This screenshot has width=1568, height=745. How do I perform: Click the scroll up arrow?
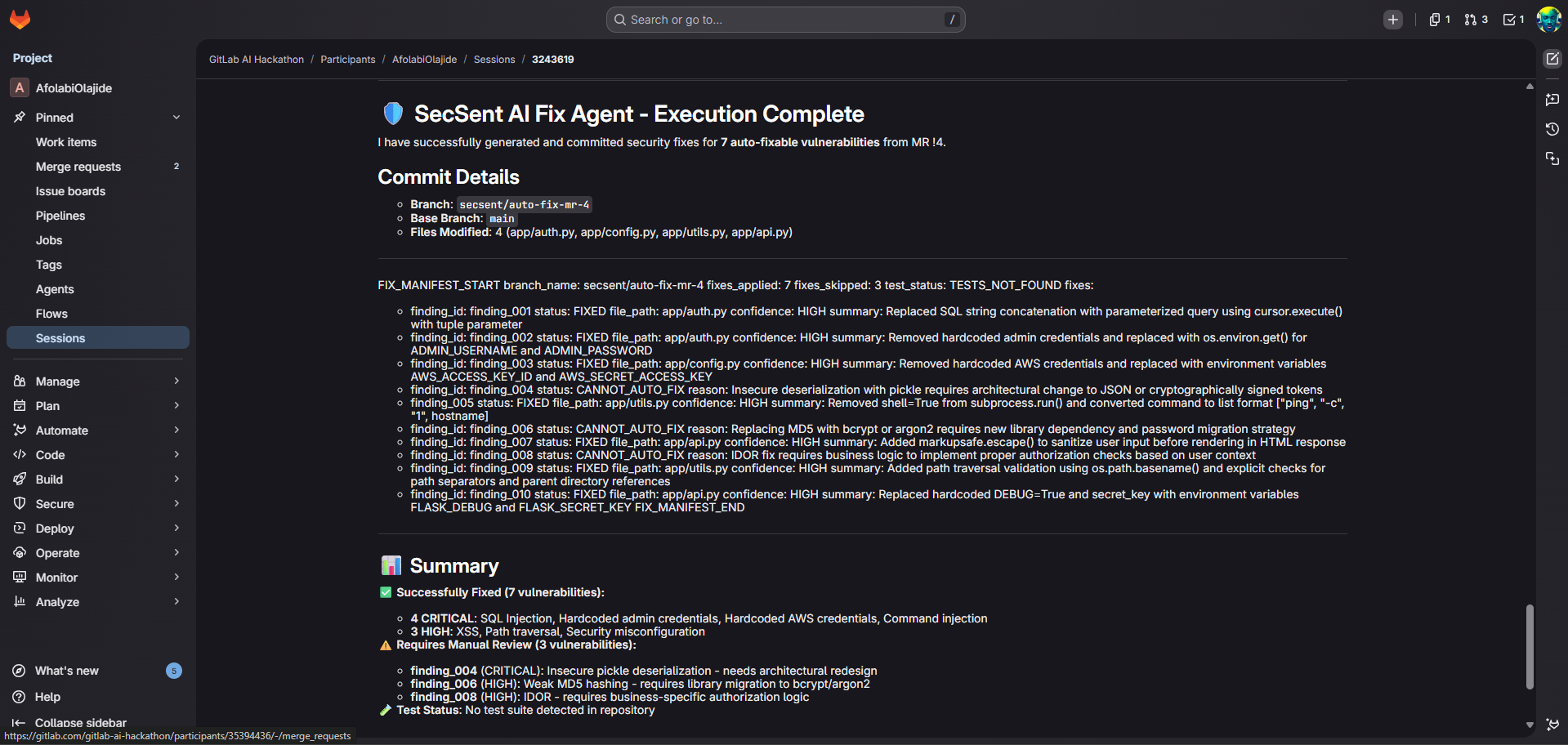[x=1530, y=86]
